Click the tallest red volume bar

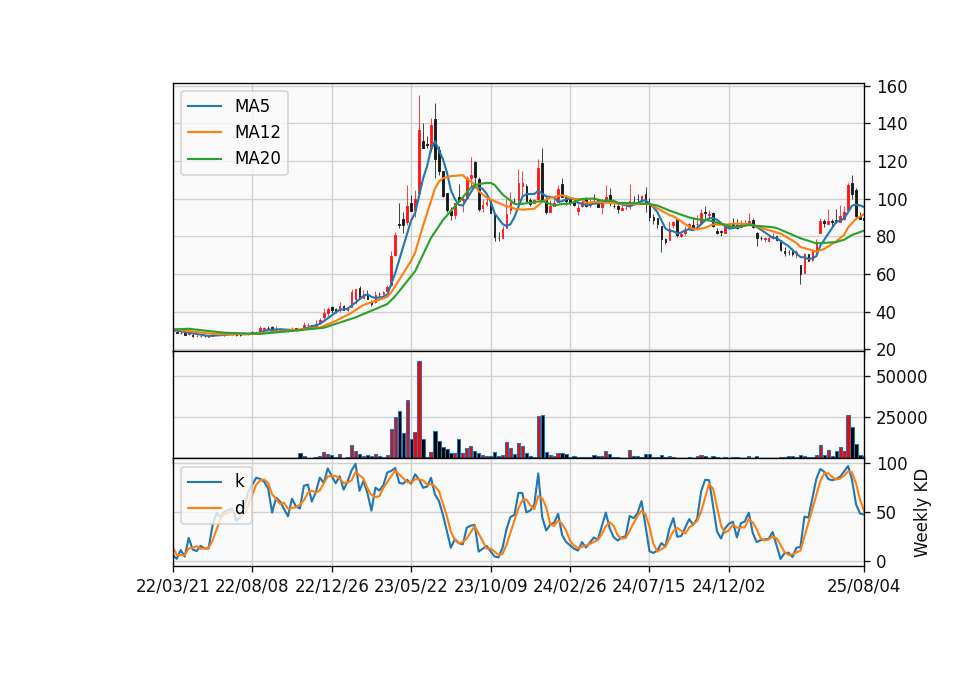(419, 410)
